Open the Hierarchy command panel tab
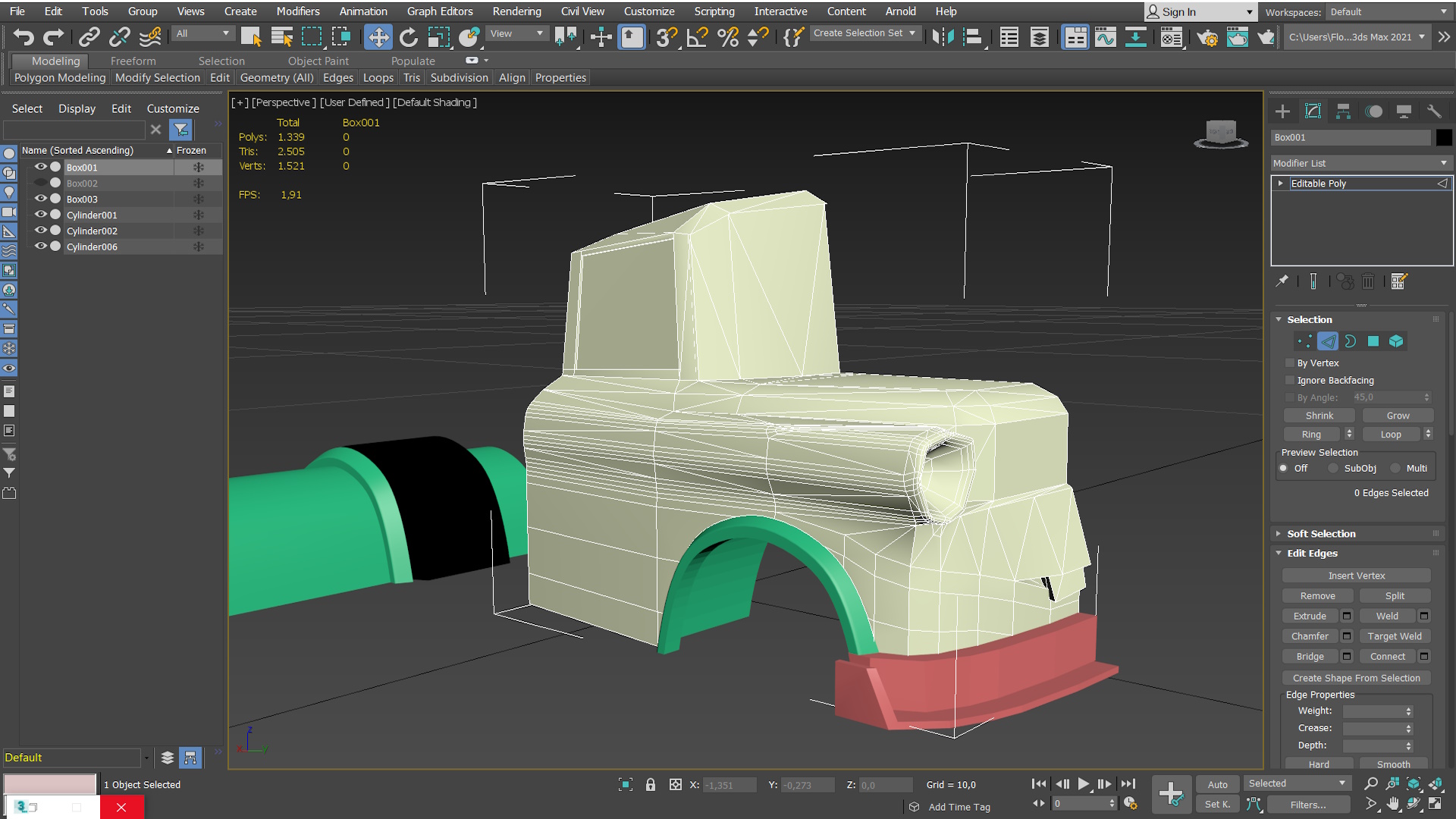 click(1343, 111)
